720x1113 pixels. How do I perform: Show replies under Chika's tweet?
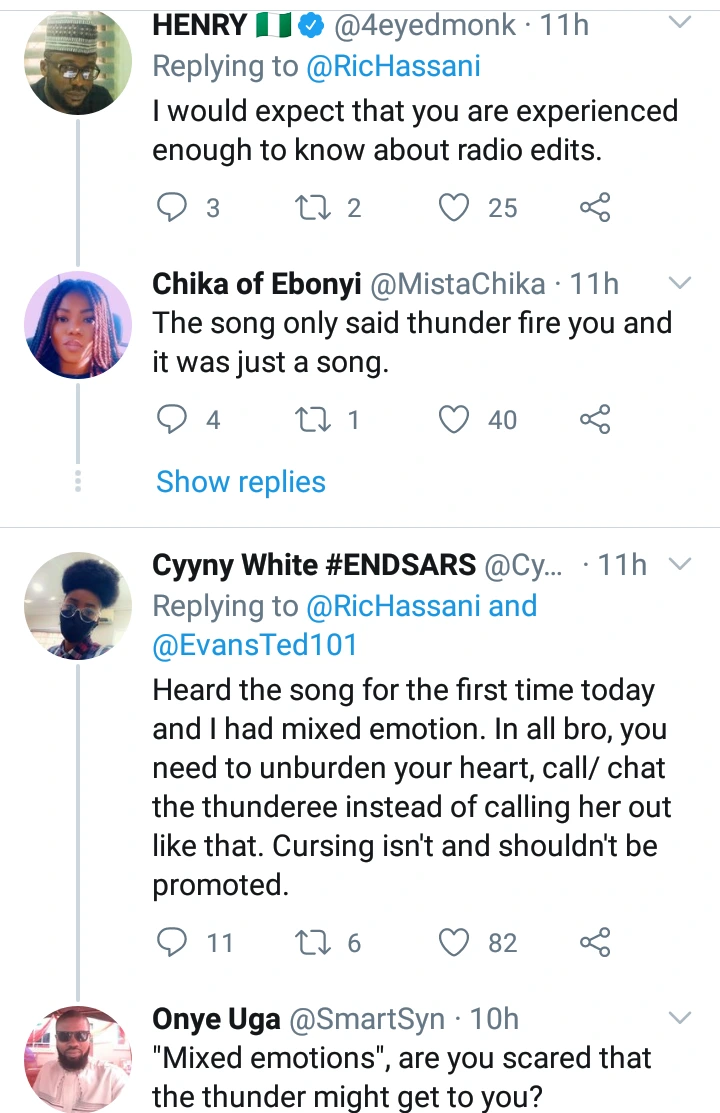point(241,482)
